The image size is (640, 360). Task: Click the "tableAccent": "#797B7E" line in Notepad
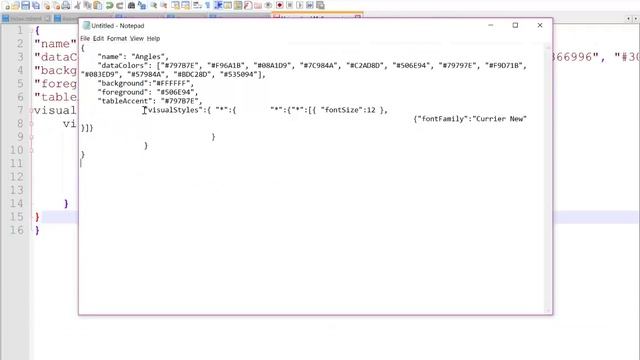pyautogui.click(x=149, y=101)
